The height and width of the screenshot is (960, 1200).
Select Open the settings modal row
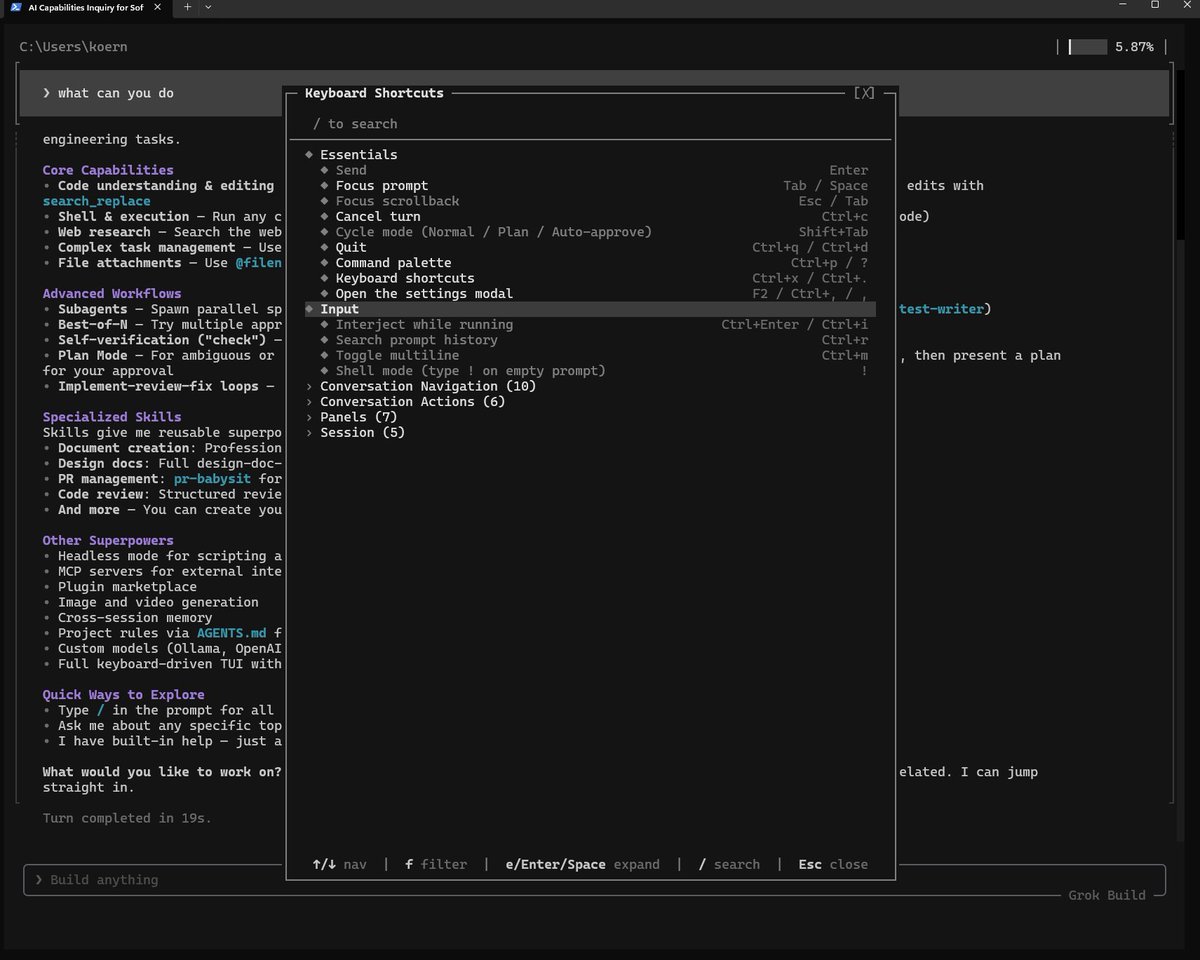pyautogui.click(x=590, y=294)
